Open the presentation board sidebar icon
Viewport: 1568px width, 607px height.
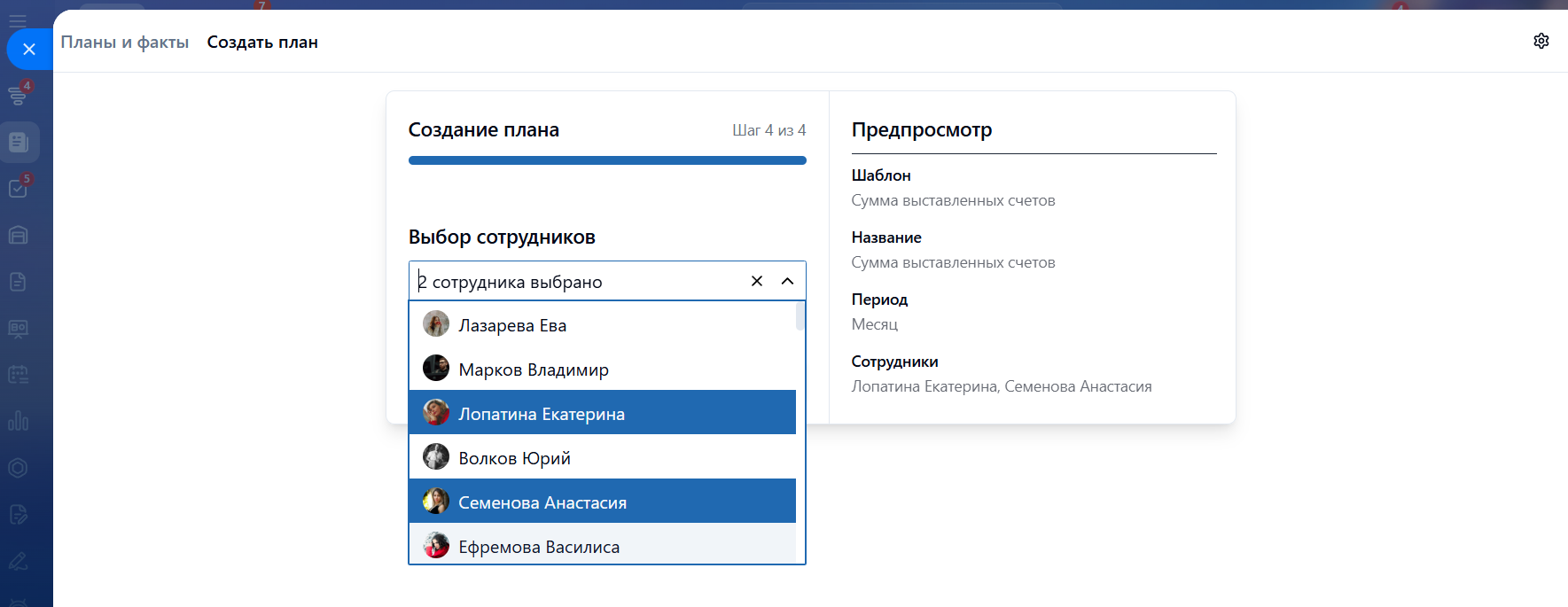pyautogui.click(x=18, y=328)
